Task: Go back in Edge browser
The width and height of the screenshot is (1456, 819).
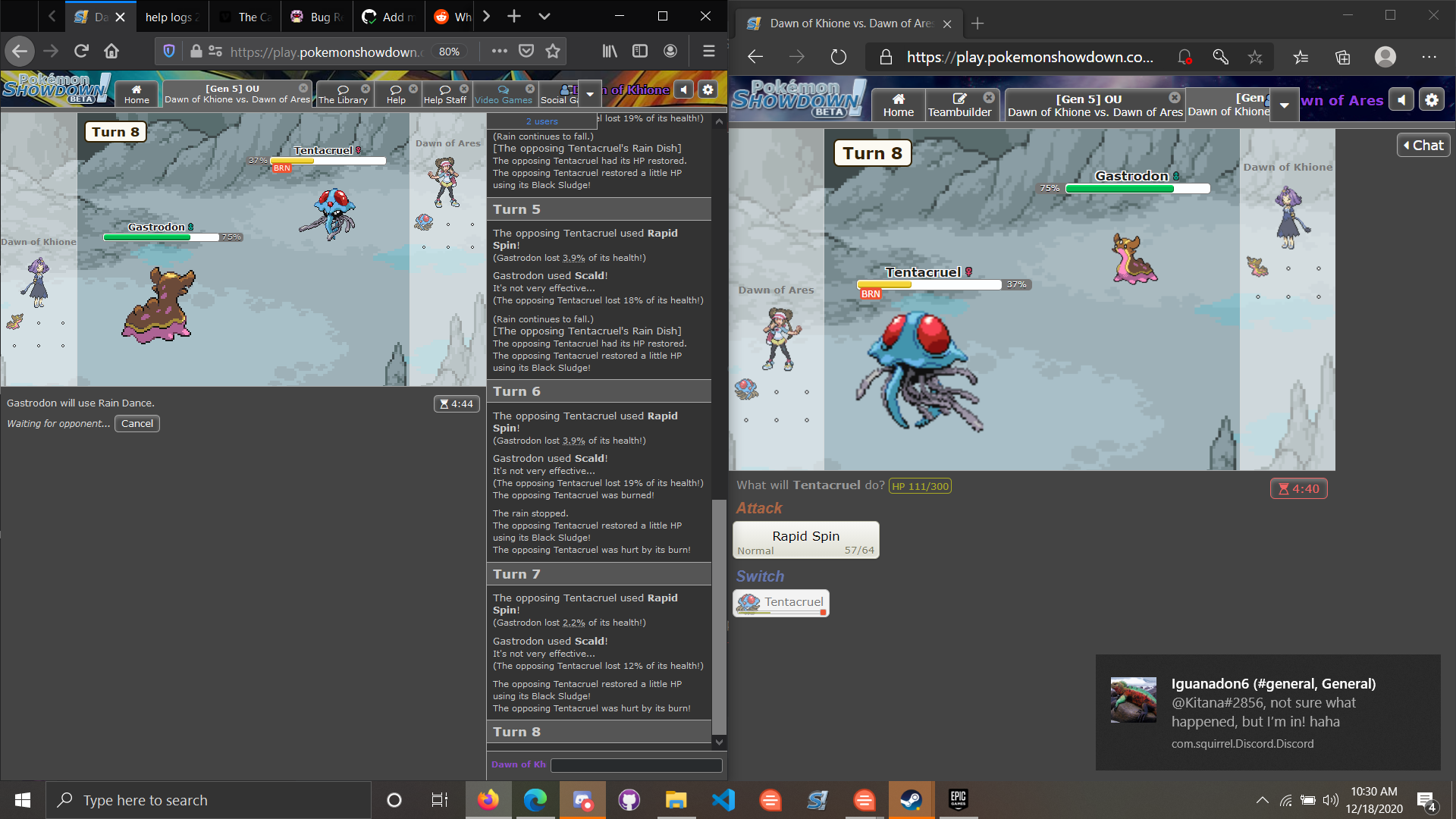Action: [755, 57]
